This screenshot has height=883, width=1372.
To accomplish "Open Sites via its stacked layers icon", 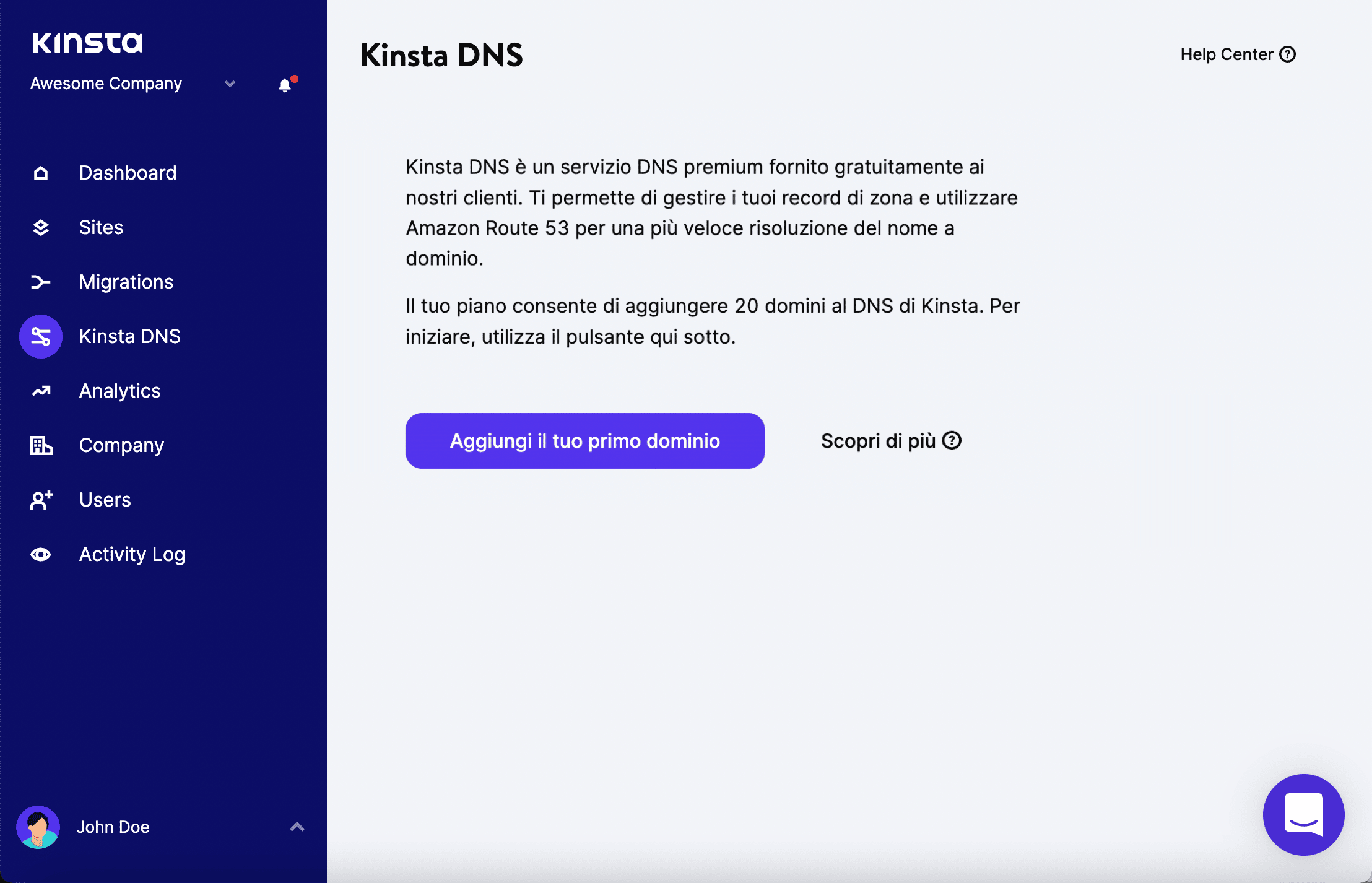I will (x=41, y=227).
